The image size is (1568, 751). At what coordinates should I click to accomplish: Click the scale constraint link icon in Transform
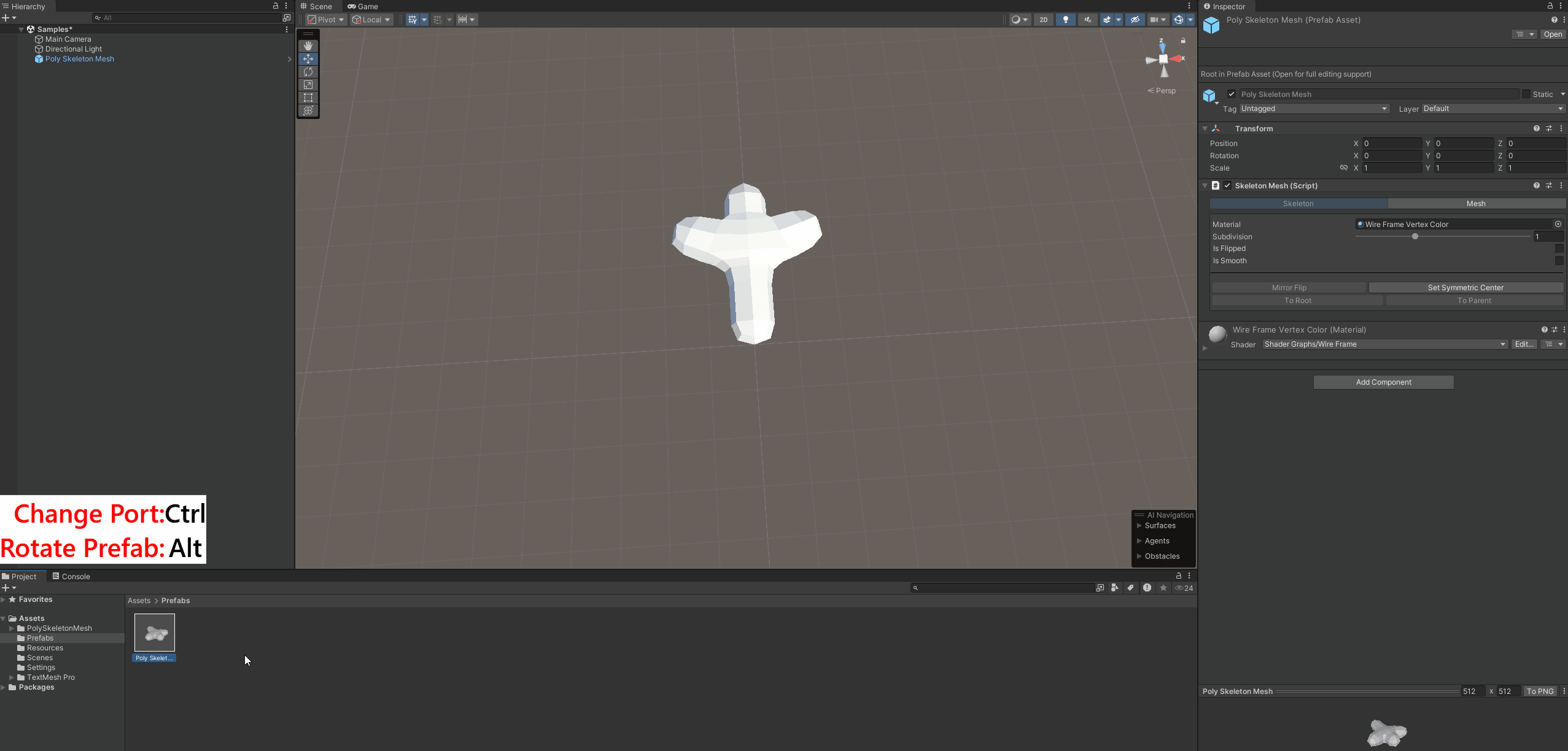(1344, 168)
